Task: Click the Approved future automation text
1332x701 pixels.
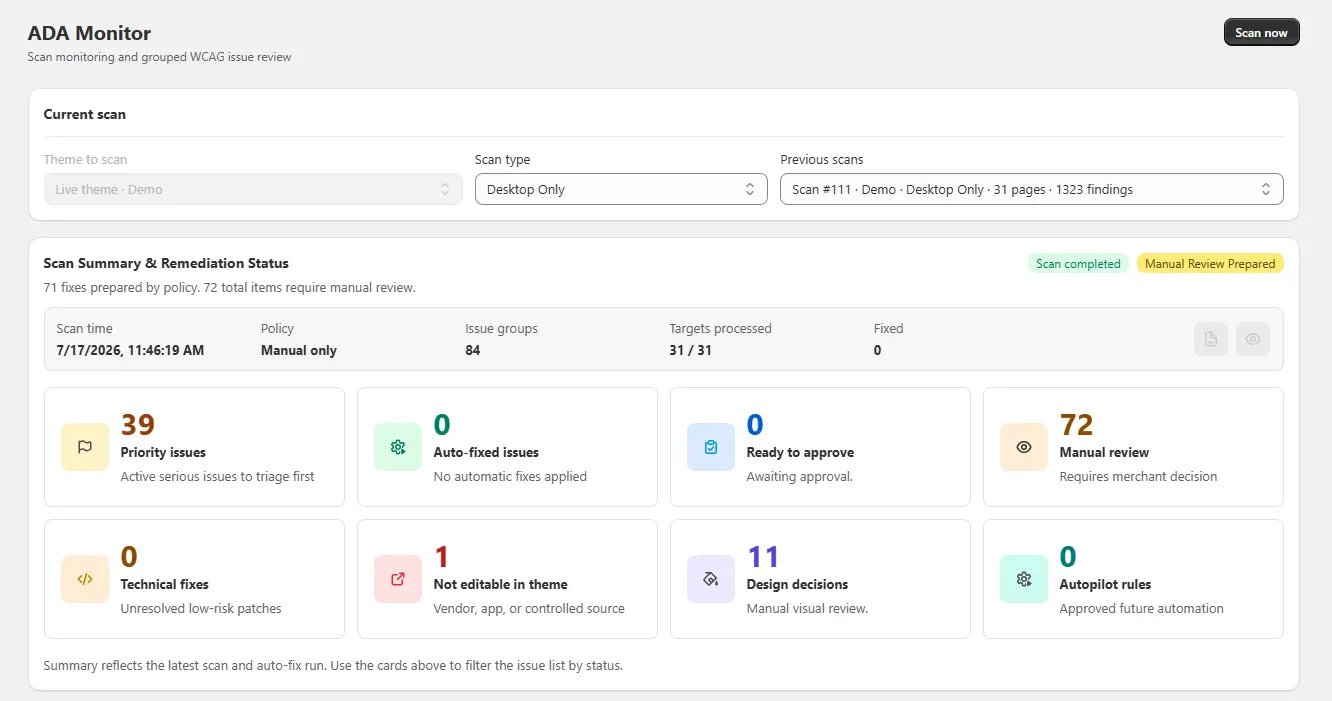Action: pos(1141,608)
